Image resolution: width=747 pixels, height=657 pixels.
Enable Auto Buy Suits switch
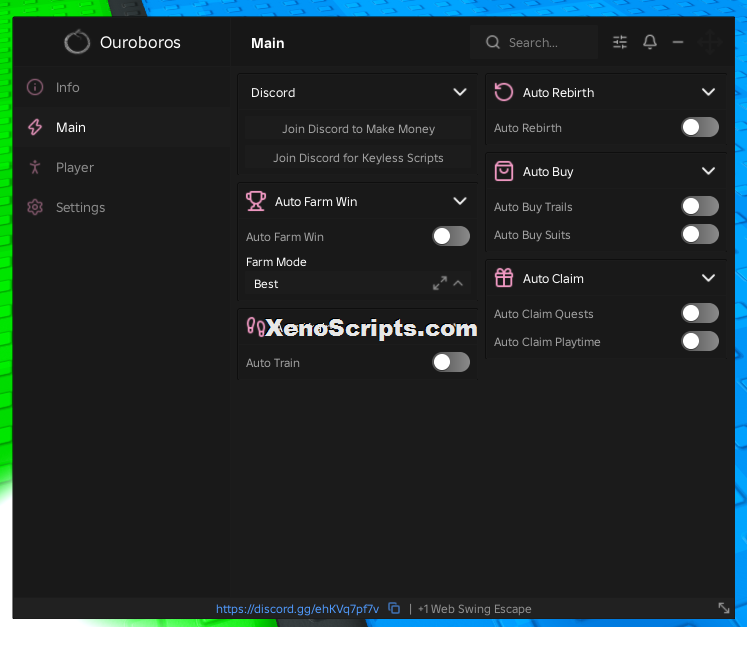[x=699, y=234]
